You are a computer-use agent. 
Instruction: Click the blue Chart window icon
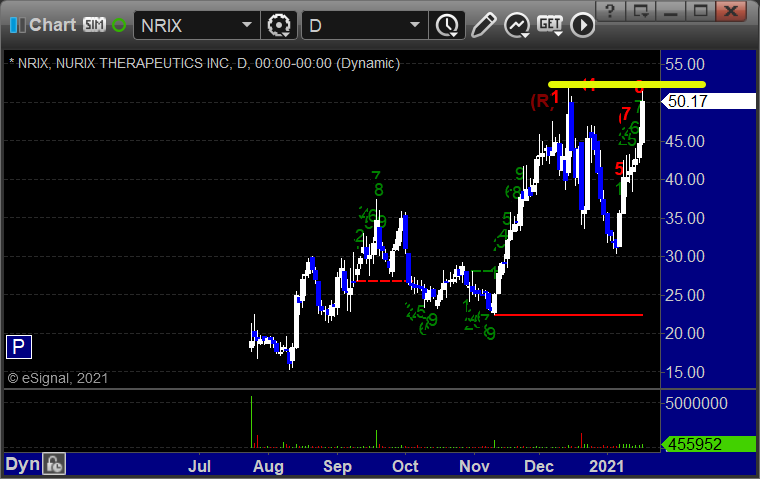[x=17, y=25]
